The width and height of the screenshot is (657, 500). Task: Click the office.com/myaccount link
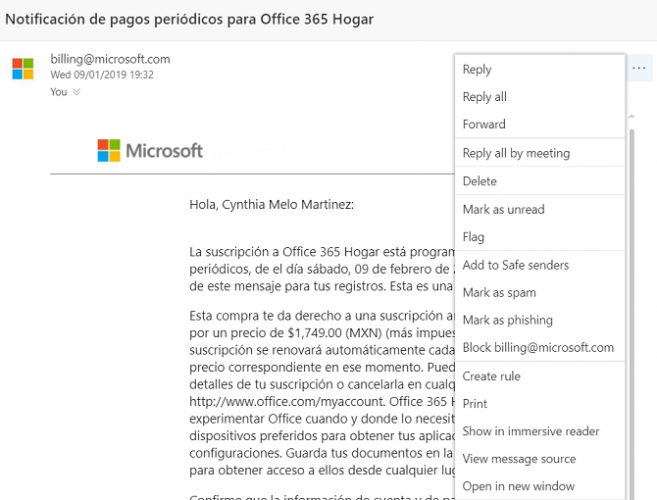[287, 402]
